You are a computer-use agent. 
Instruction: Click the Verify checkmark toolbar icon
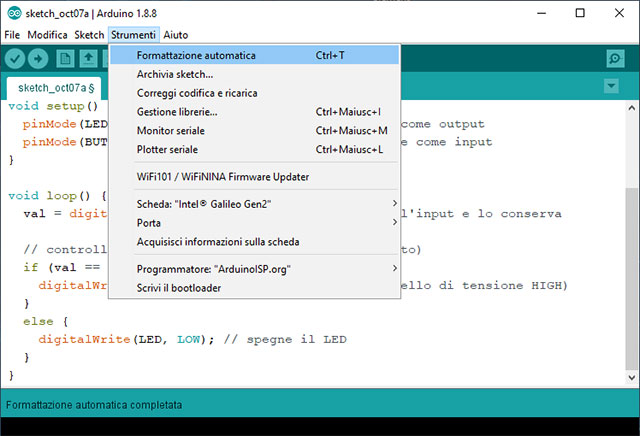(15, 59)
